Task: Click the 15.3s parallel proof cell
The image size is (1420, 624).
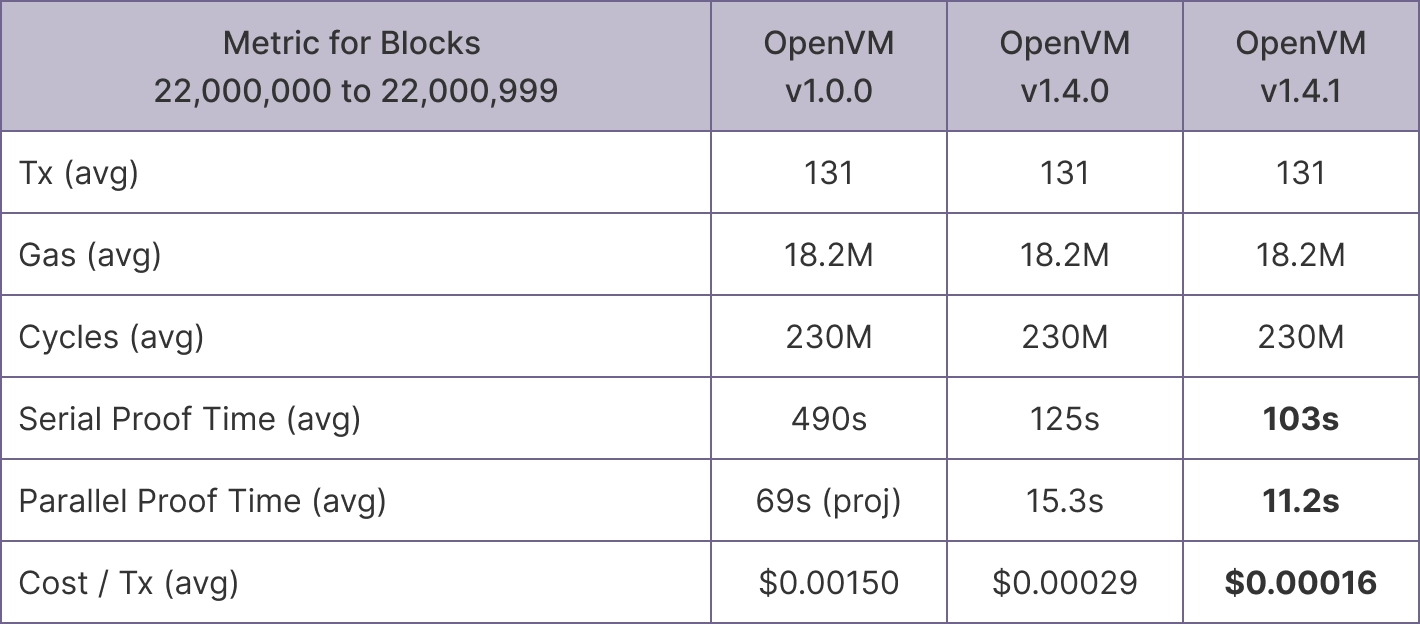Action: (x=1064, y=501)
